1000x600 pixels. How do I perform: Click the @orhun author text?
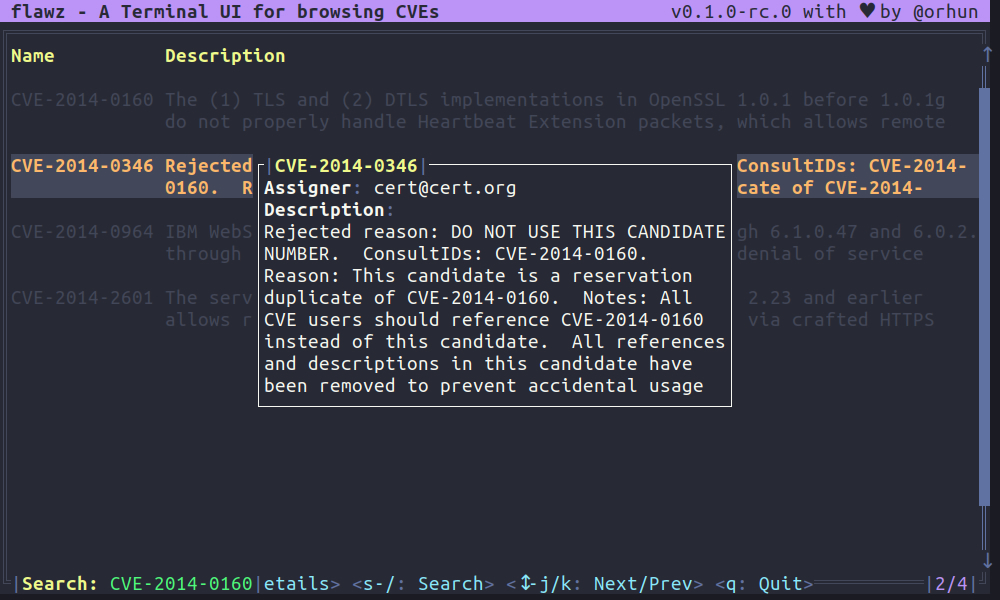click(945, 11)
